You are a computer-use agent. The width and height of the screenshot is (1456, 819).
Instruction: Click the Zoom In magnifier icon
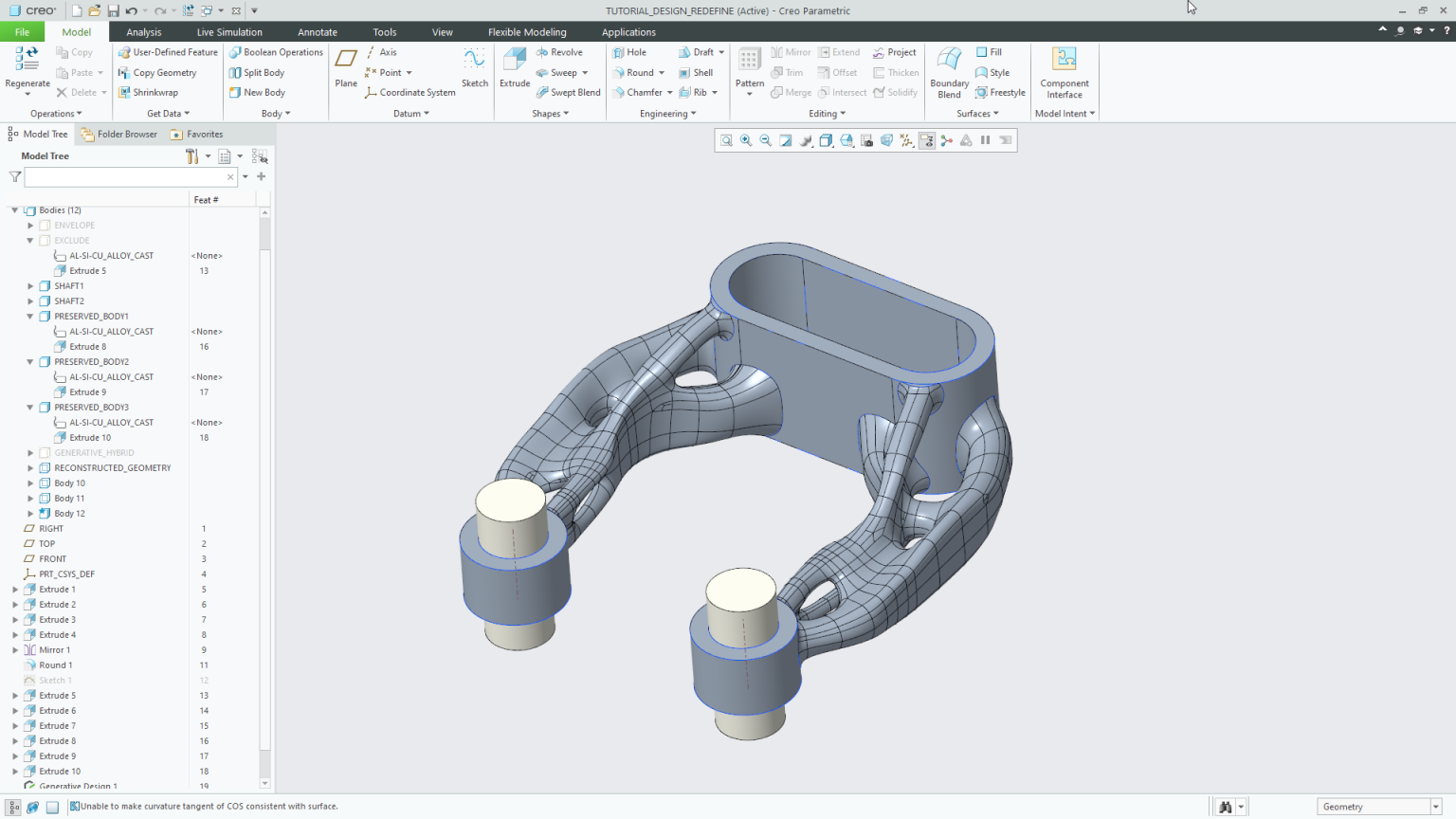tap(745, 140)
